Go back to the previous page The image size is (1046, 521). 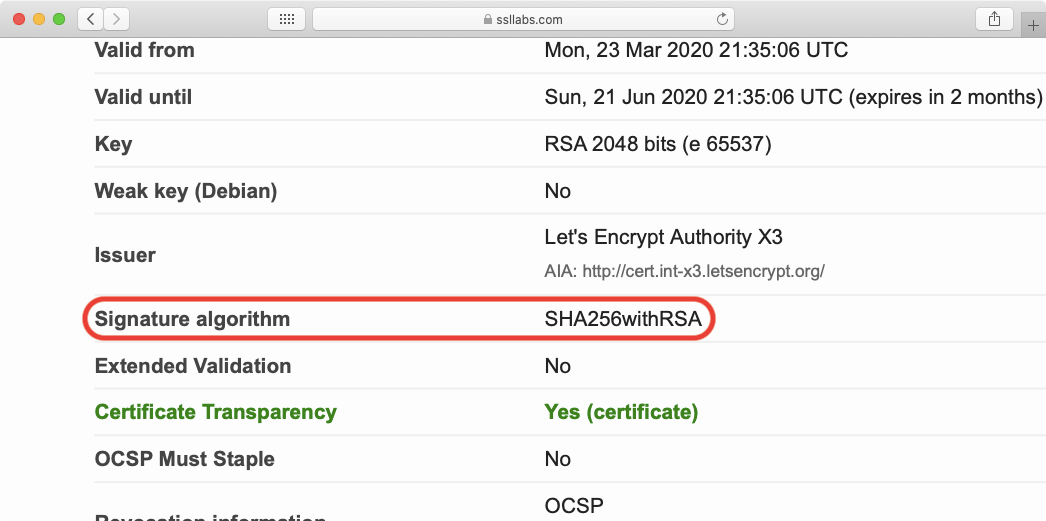[91, 19]
